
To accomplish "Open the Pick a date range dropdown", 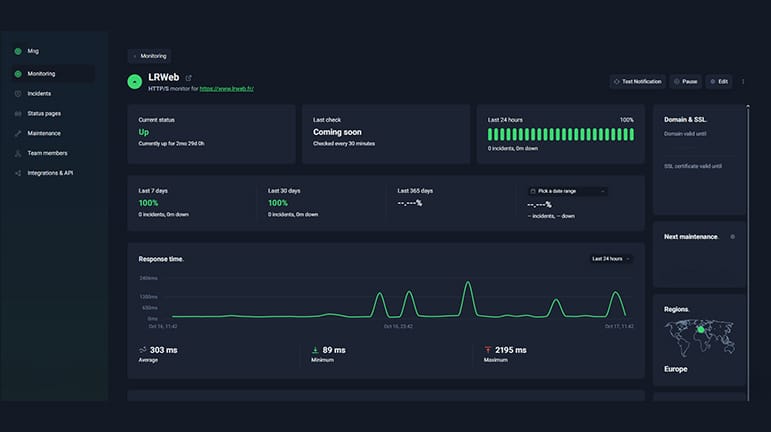I will [567, 191].
